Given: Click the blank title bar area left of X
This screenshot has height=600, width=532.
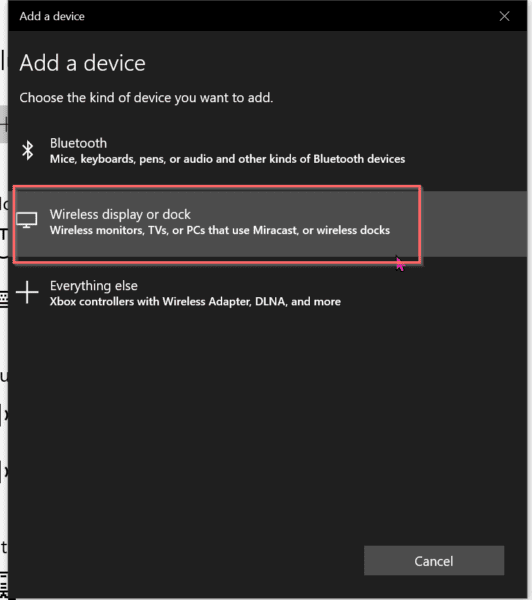Looking at the screenshot, I should point(291,16).
